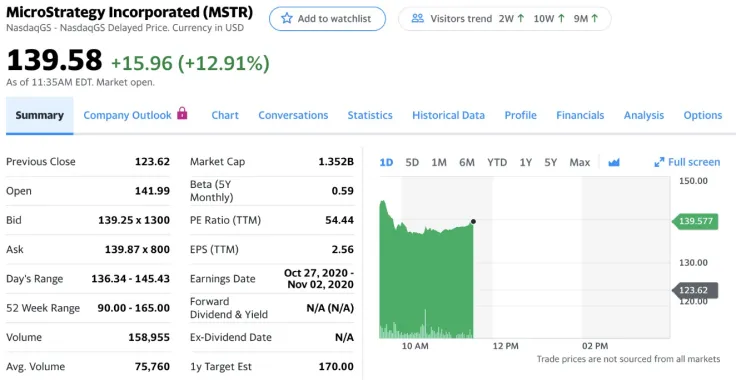Screen dimensions: 736x380
Task: Click Day's Range 136.34 - 145.43
Action: pyautogui.click(x=130, y=279)
